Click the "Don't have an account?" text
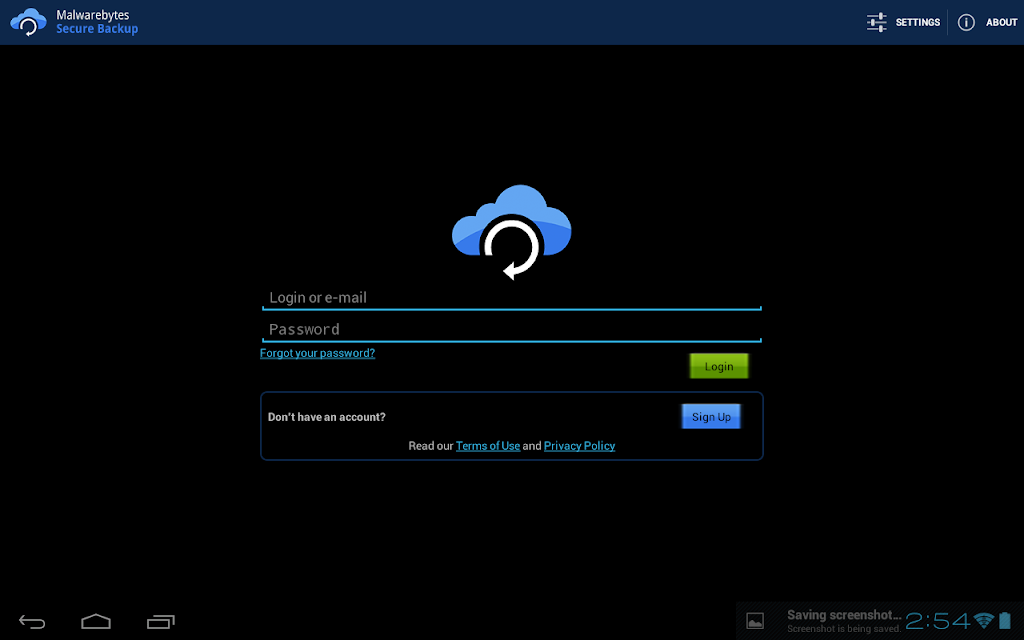The image size is (1024, 640). (x=327, y=417)
